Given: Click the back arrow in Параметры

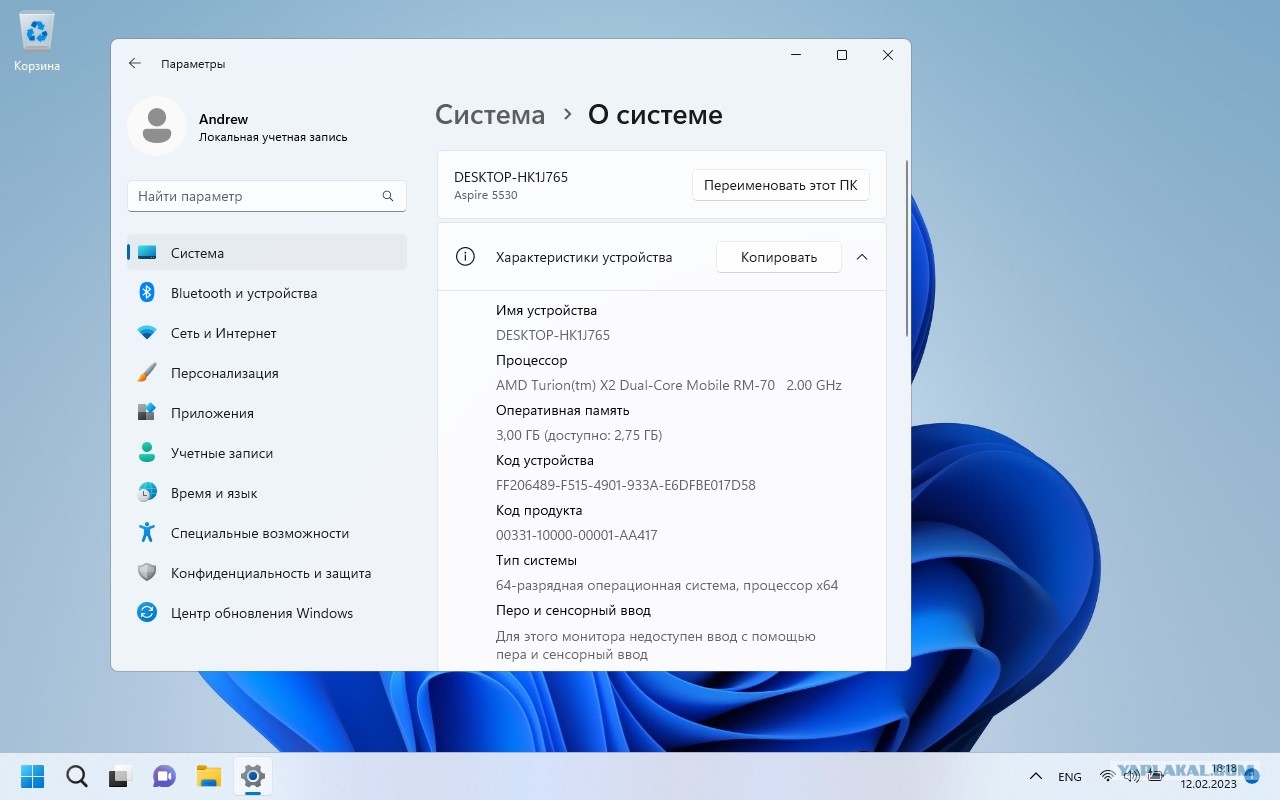Looking at the screenshot, I should (135, 63).
